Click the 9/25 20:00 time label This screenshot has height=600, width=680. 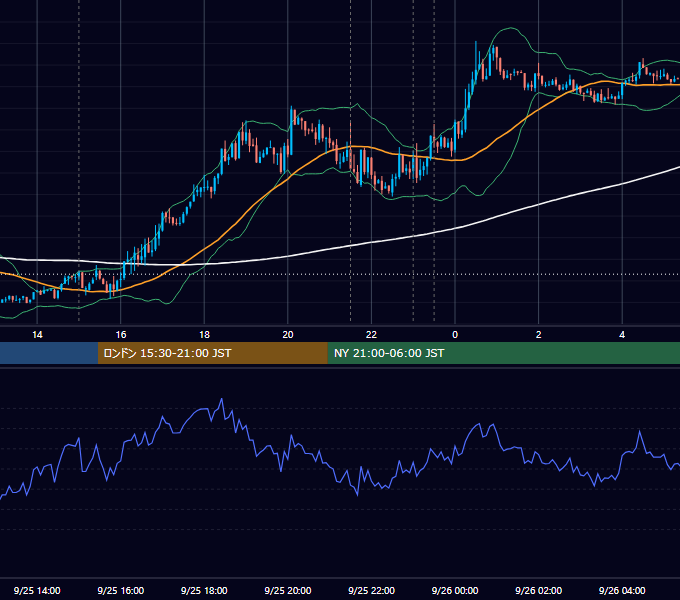[x=288, y=590]
